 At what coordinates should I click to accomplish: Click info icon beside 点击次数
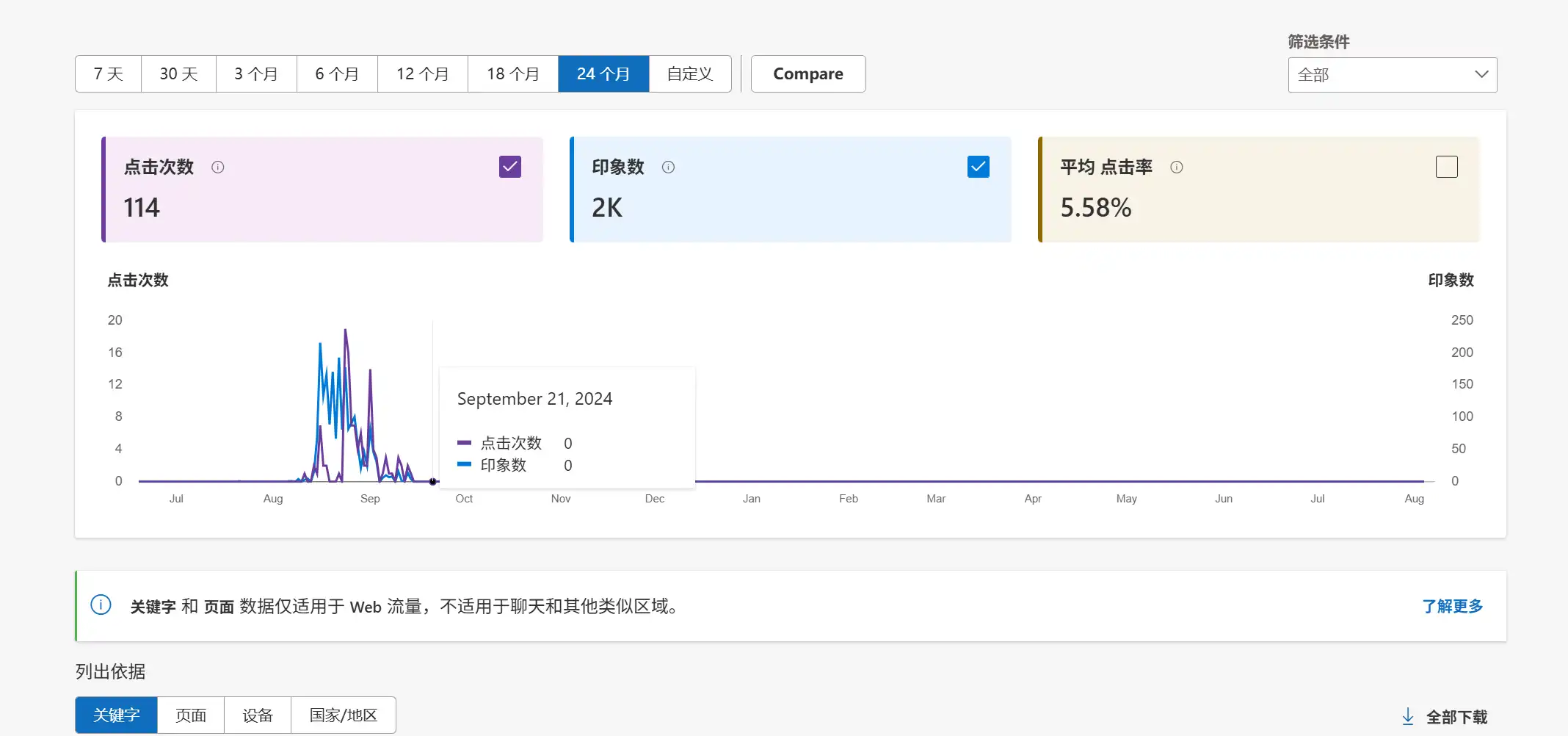(x=218, y=167)
